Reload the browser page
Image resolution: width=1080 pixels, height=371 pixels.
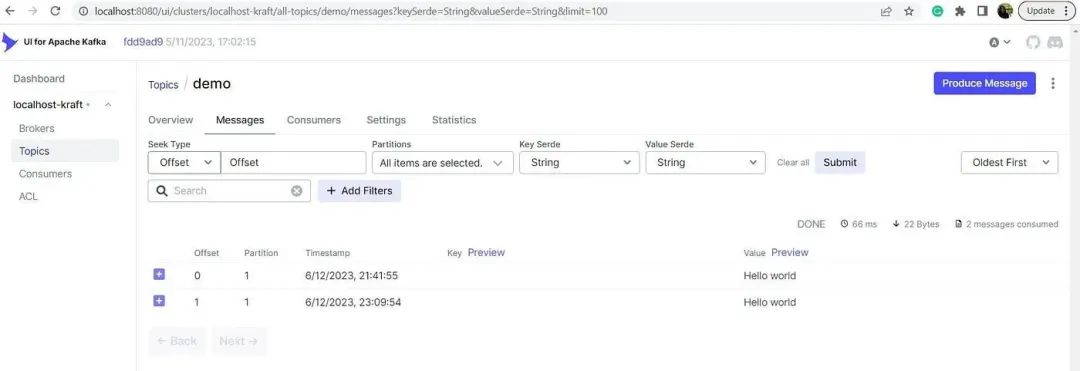coord(56,11)
